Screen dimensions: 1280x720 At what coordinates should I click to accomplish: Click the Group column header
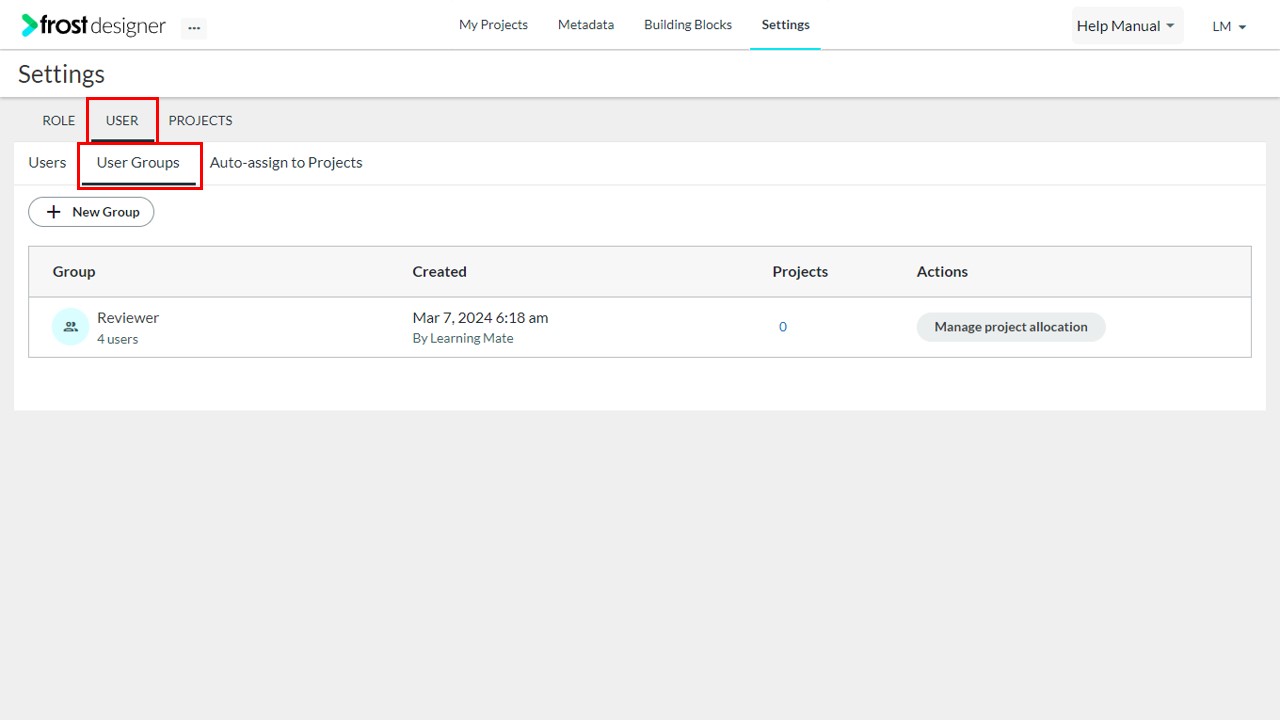tap(74, 272)
